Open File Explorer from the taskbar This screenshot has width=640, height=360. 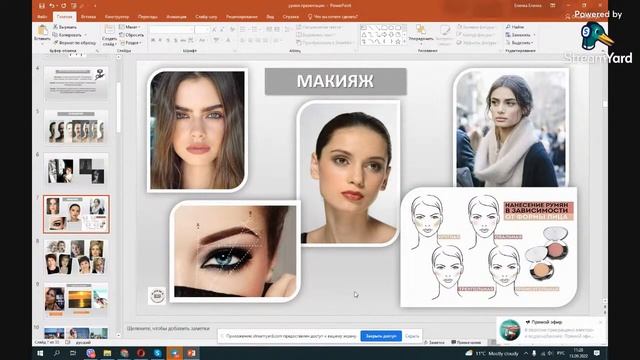107,353
